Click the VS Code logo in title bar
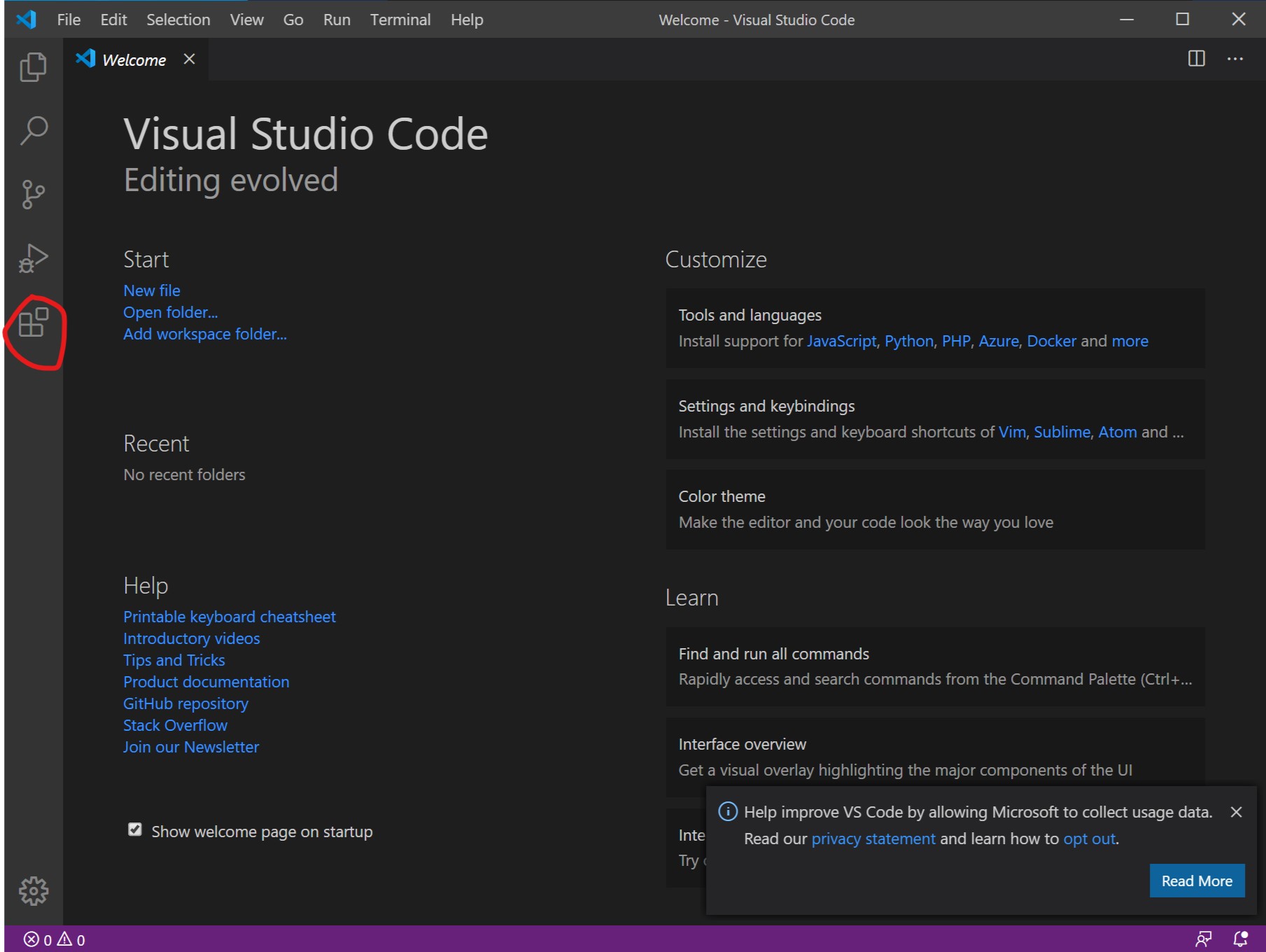 [27, 19]
